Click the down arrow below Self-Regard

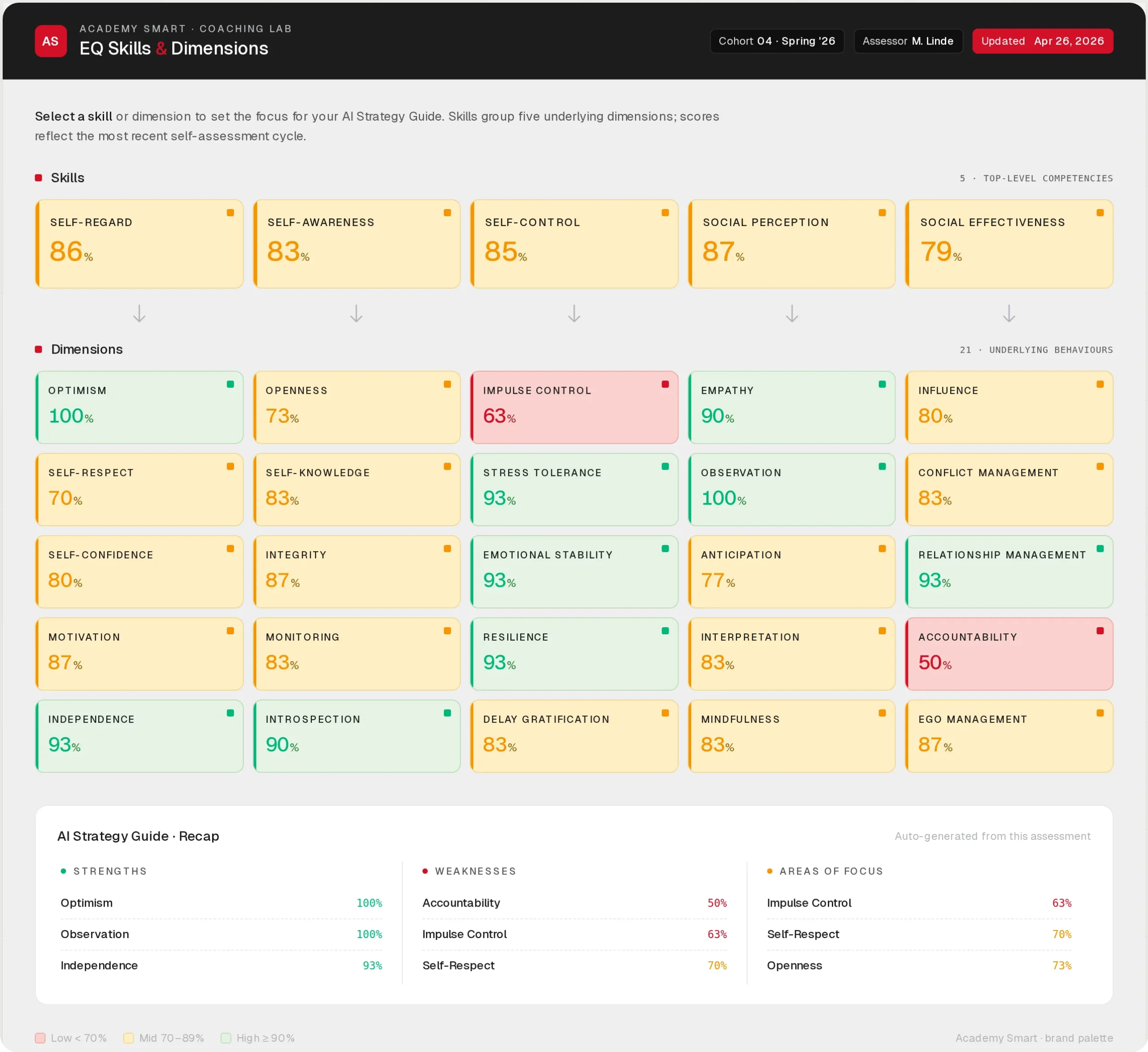click(139, 314)
